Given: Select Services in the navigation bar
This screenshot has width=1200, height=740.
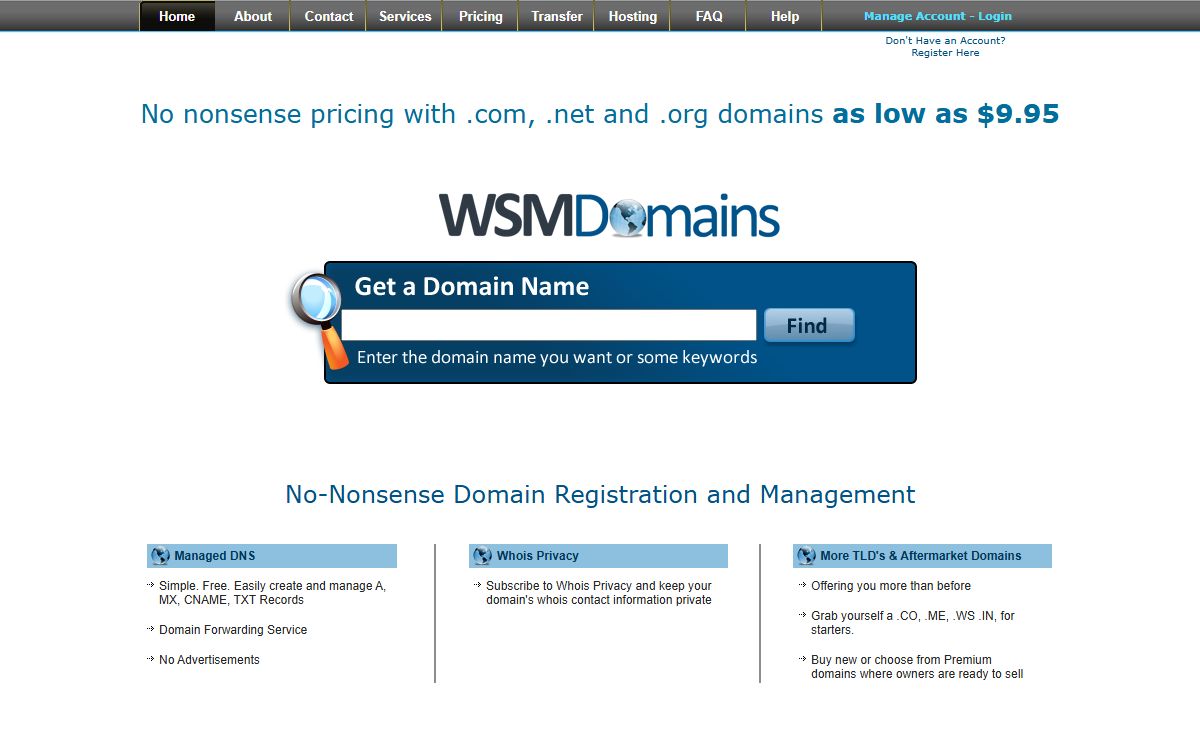Looking at the screenshot, I should click(x=405, y=16).
